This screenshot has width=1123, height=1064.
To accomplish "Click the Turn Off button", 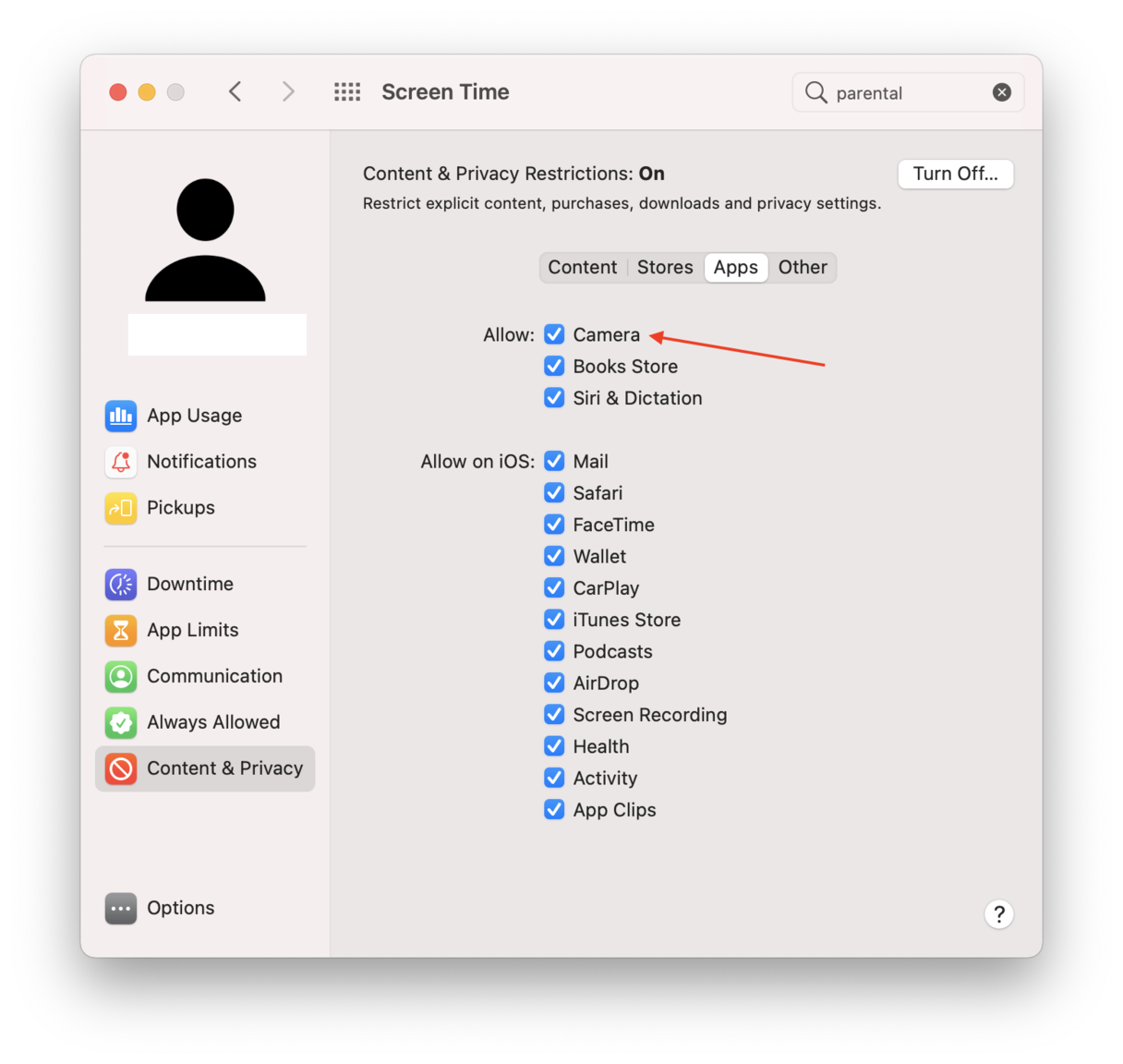I will coord(955,174).
